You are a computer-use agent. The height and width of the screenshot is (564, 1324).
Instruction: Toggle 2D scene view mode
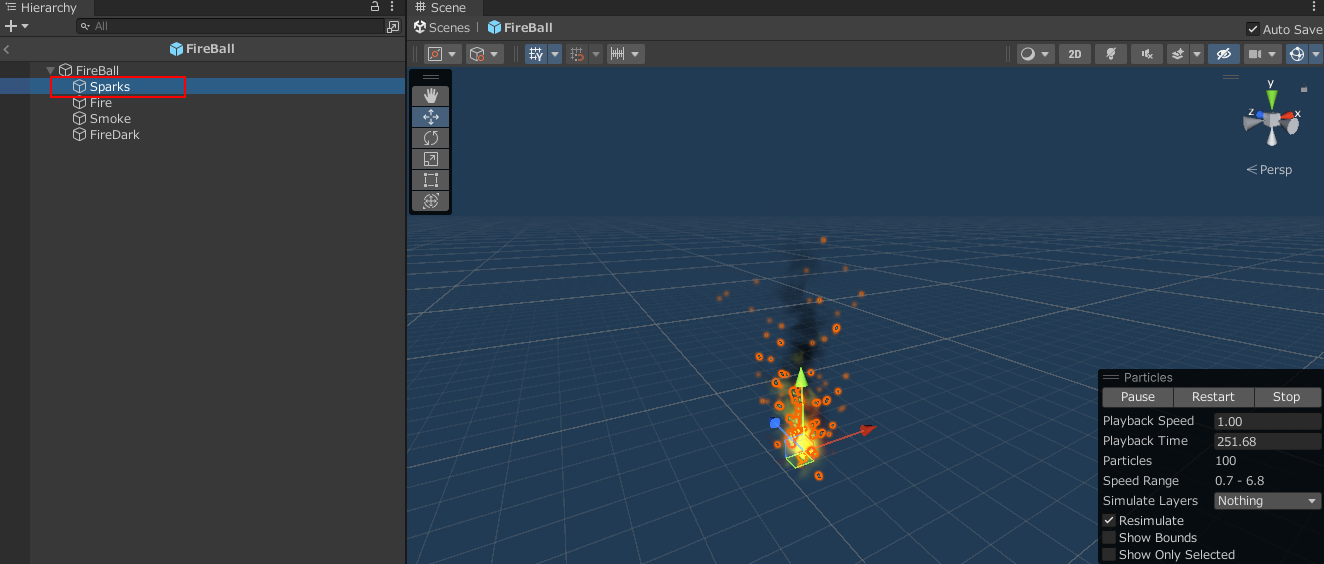tap(1075, 54)
